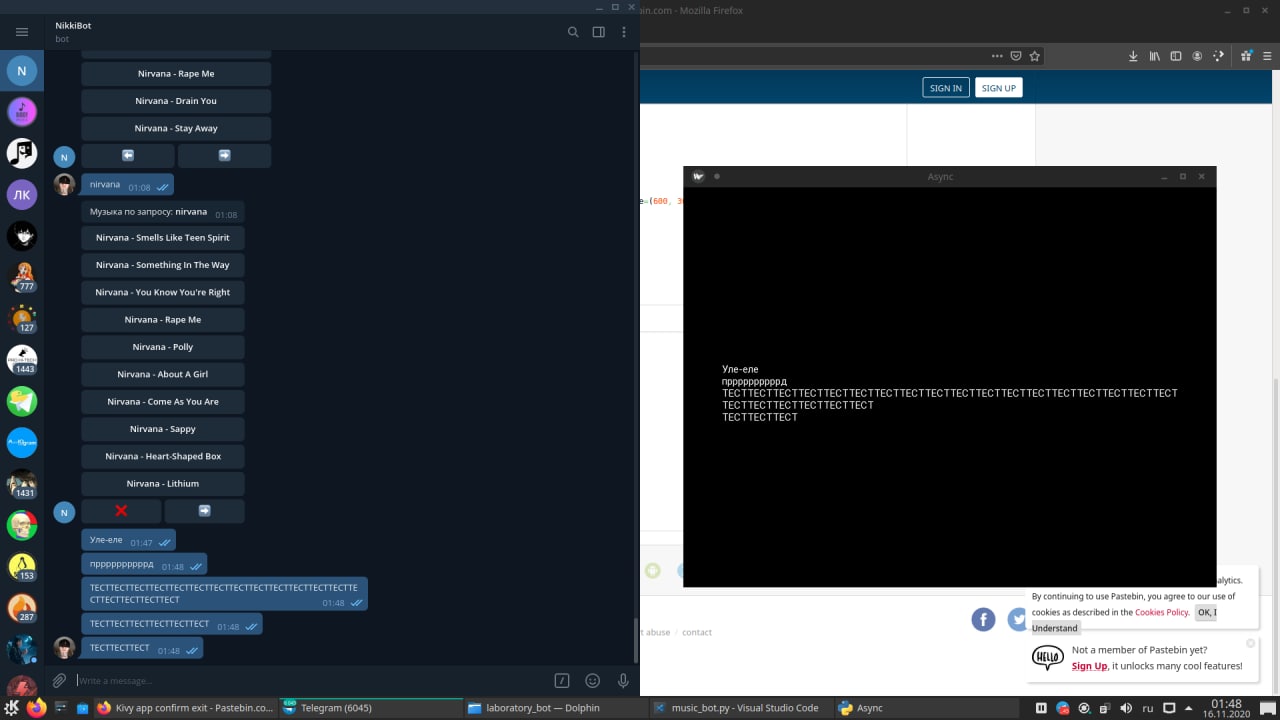Screen dimensions: 1280x720
Task: Pick Nirvana - About A Girl
Action: click(x=163, y=374)
